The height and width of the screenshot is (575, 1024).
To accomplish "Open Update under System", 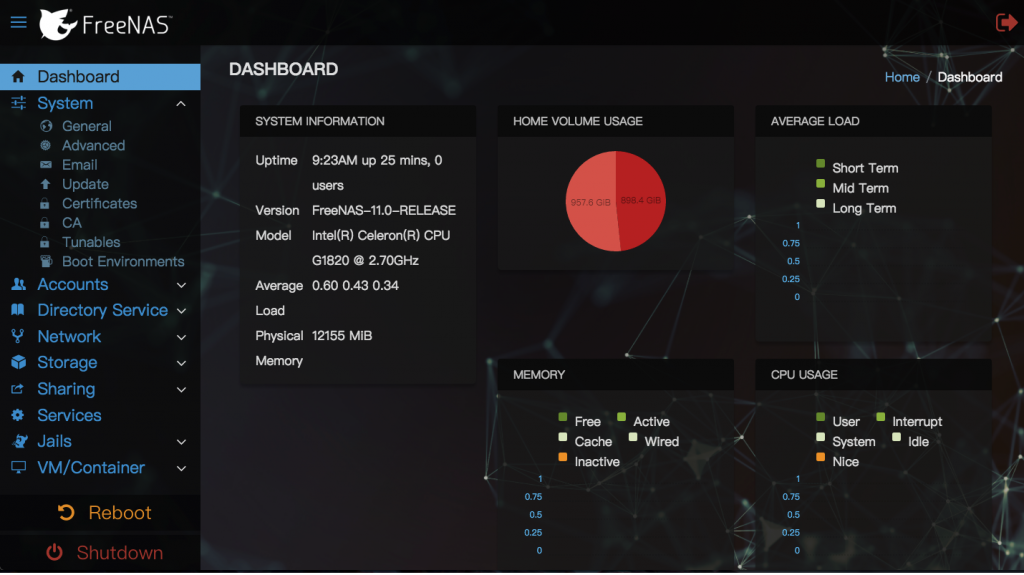I will pyautogui.click(x=85, y=184).
